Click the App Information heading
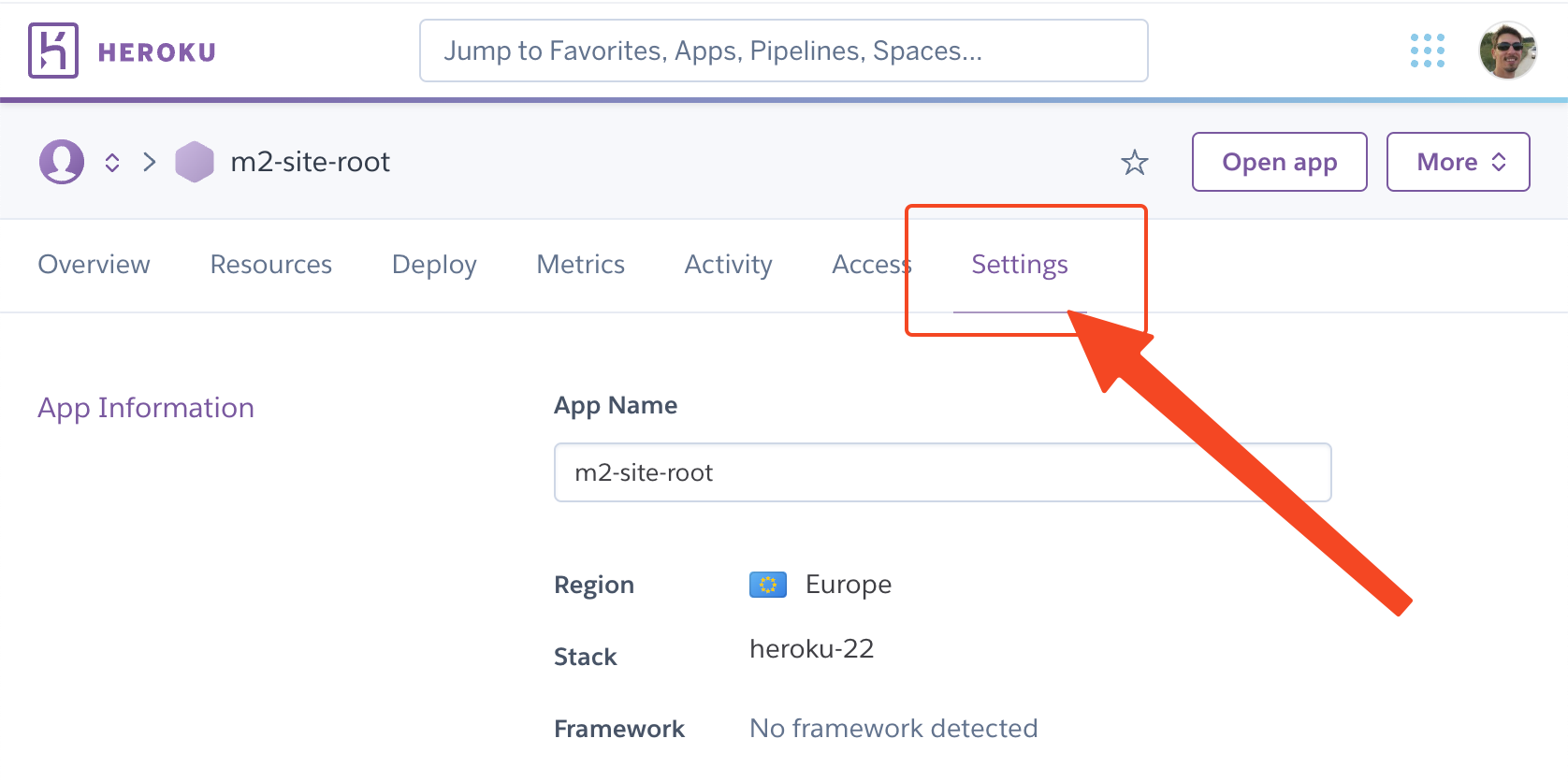 [x=146, y=408]
